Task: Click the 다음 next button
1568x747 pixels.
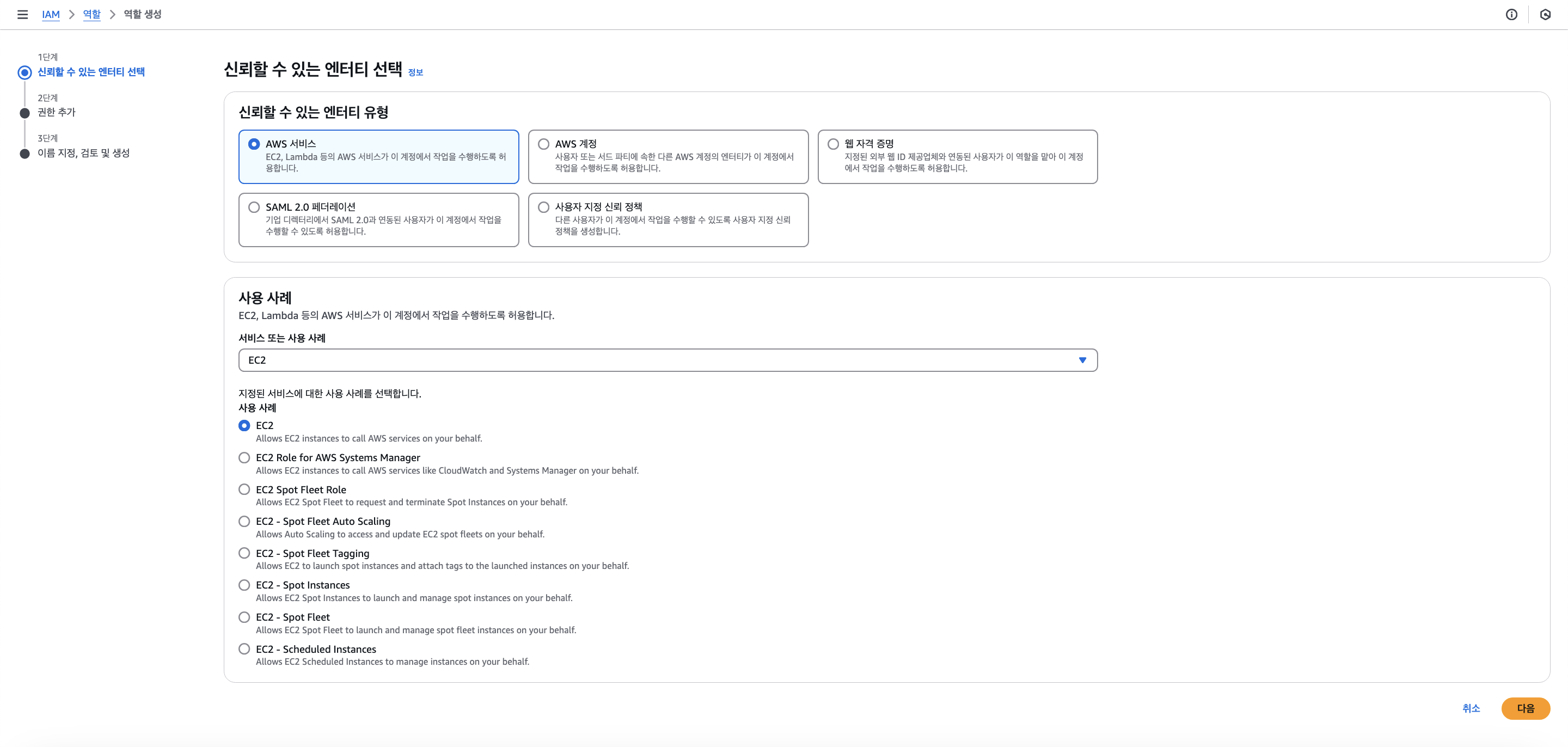Action: click(1525, 708)
